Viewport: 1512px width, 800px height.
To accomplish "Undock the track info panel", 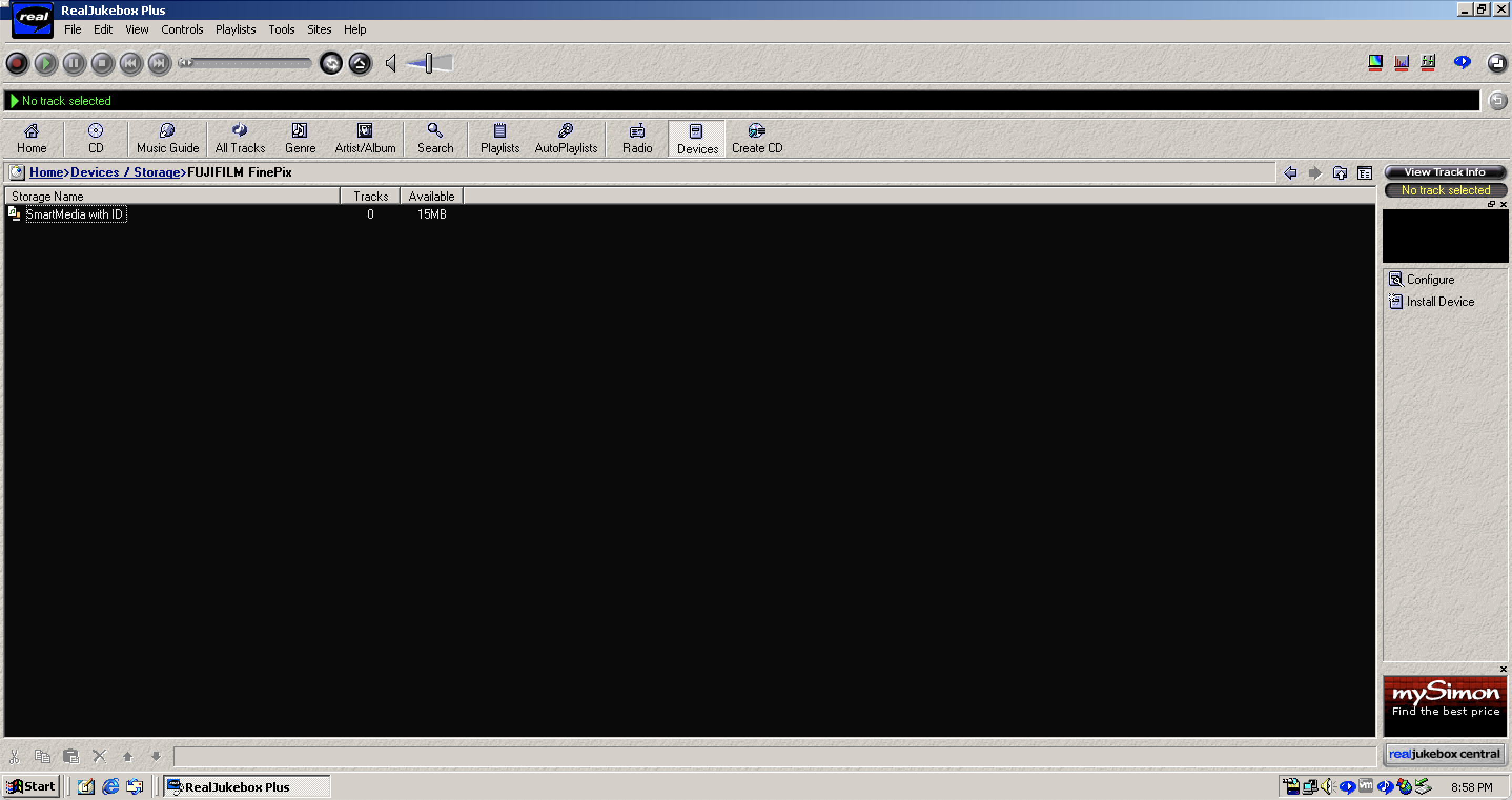I will click(1491, 204).
